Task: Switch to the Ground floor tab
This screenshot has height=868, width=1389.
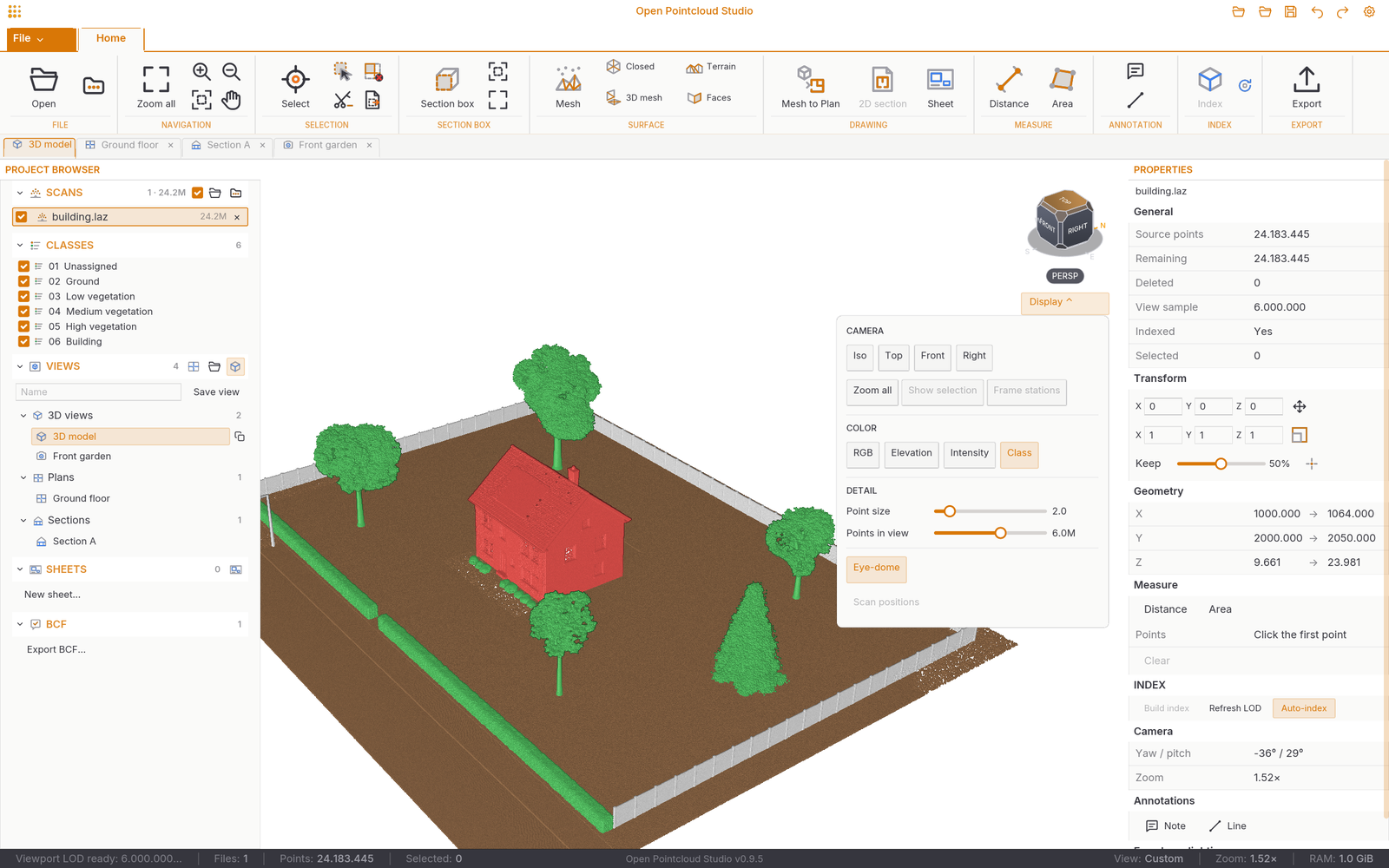Action: pos(128,145)
